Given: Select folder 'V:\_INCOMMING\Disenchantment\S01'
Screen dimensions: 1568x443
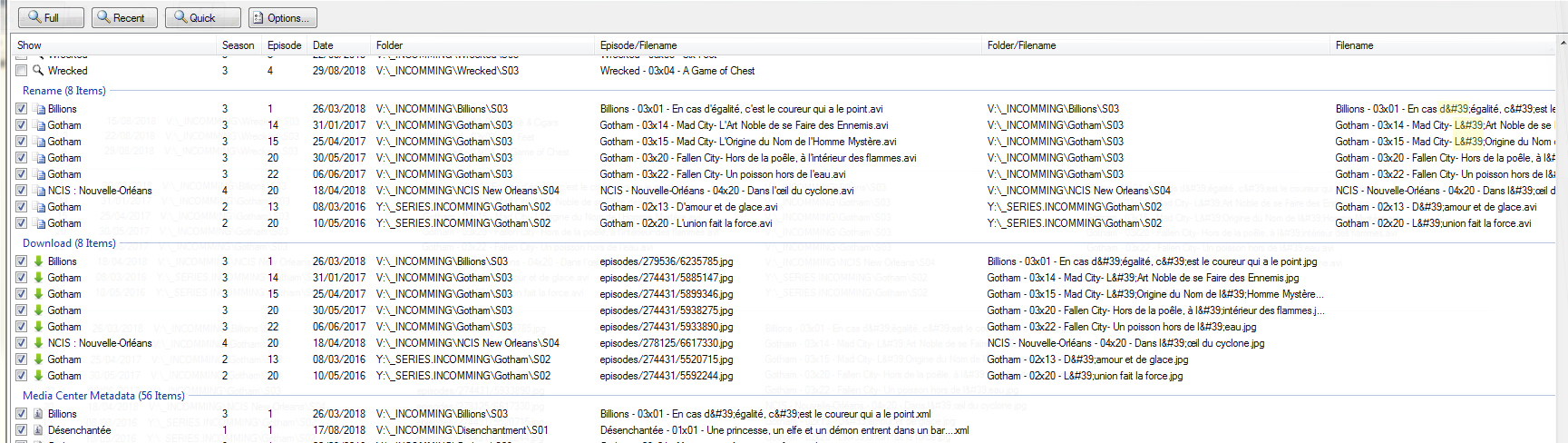Looking at the screenshot, I should pyautogui.click(x=463, y=430).
